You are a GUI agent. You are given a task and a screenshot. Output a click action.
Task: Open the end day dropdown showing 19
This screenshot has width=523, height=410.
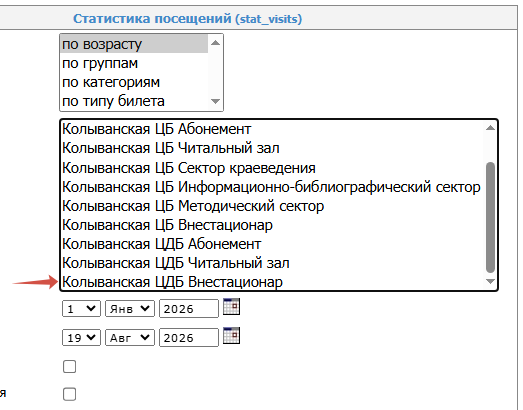coord(81,338)
